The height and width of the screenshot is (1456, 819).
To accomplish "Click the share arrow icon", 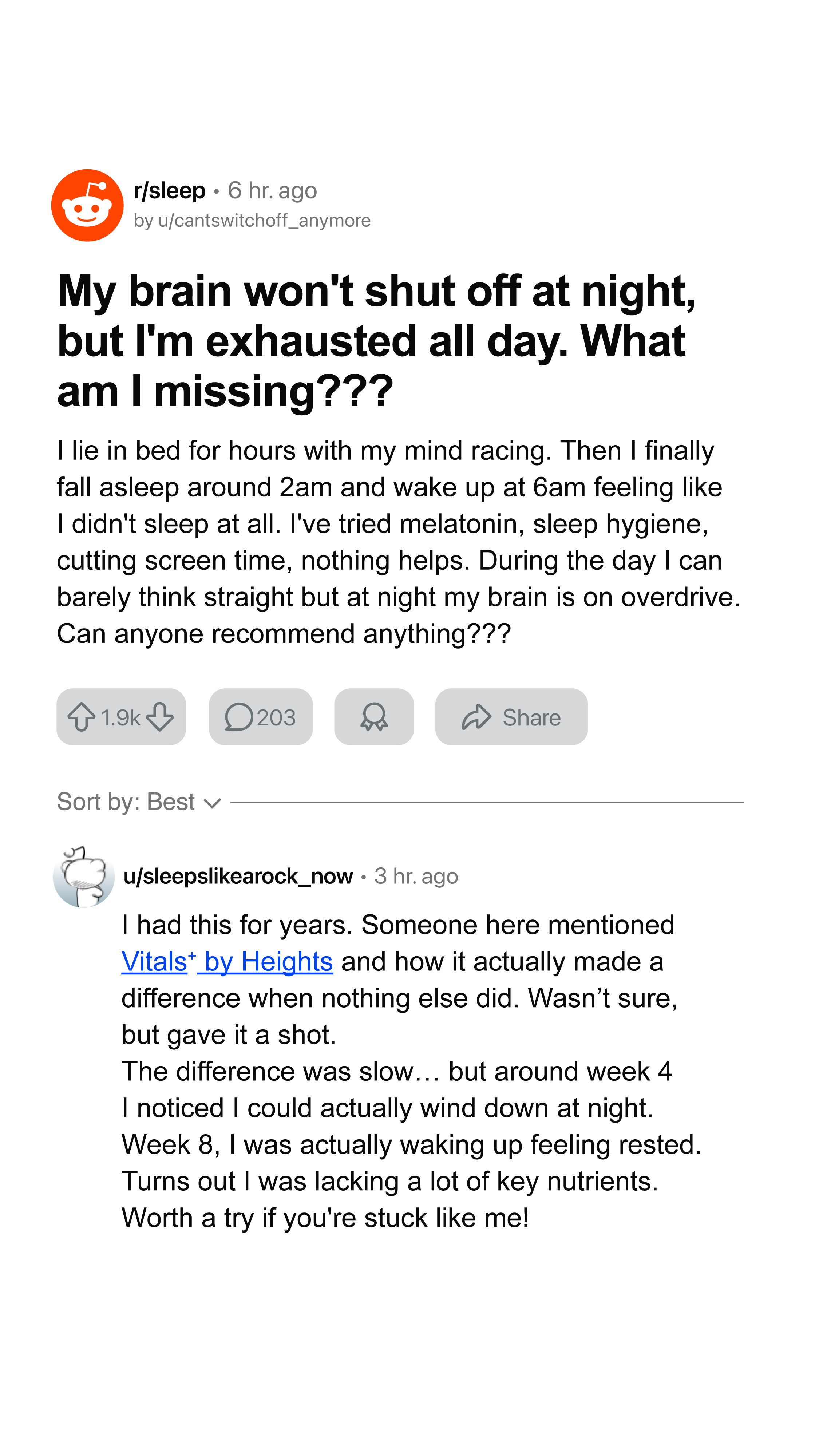I will [476, 717].
